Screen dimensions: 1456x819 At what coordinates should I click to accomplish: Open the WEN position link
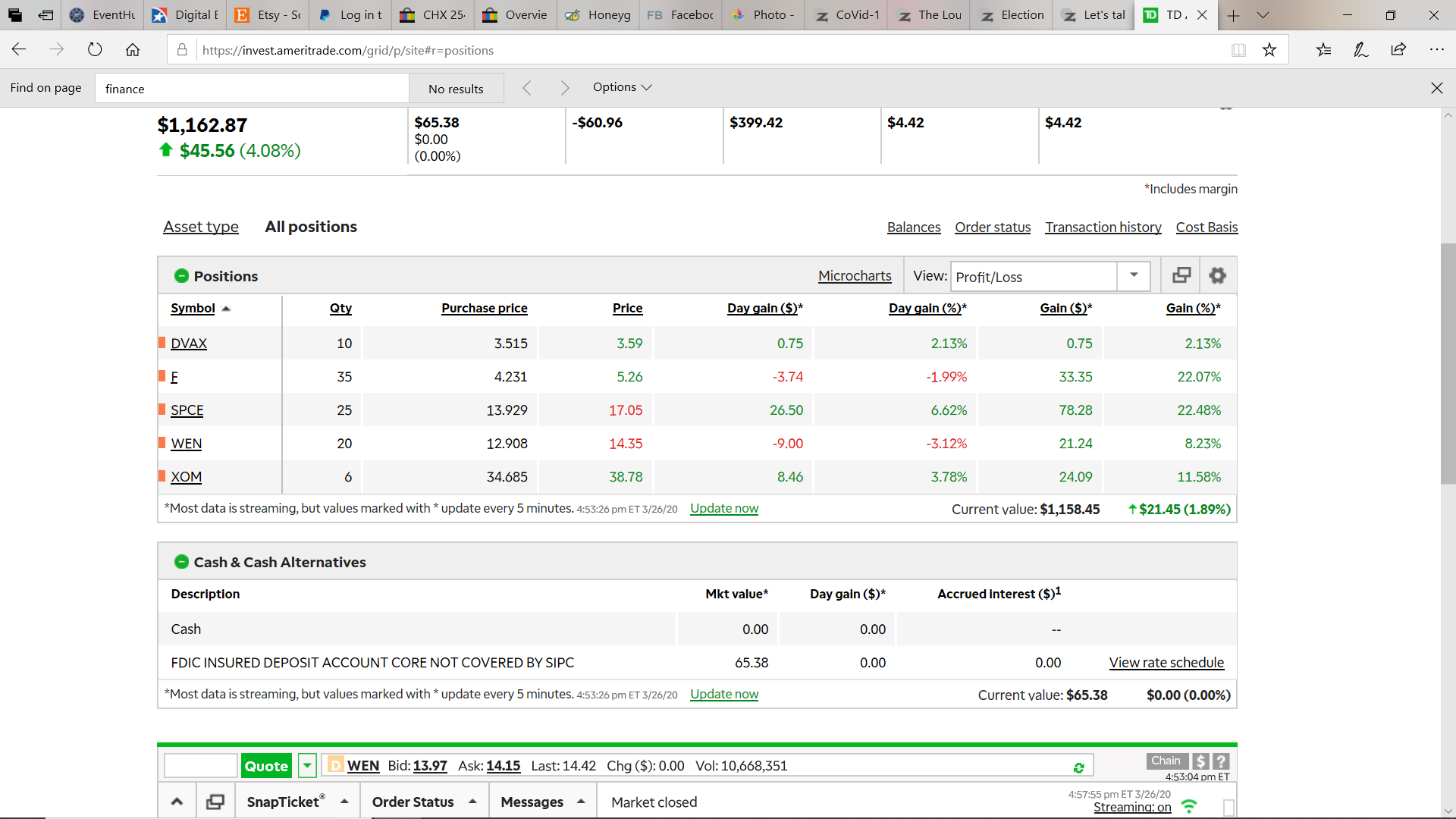(x=187, y=444)
